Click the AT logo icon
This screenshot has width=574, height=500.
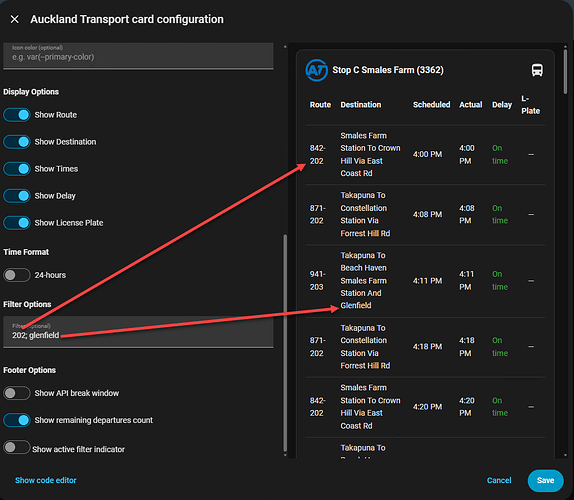click(316, 70)
